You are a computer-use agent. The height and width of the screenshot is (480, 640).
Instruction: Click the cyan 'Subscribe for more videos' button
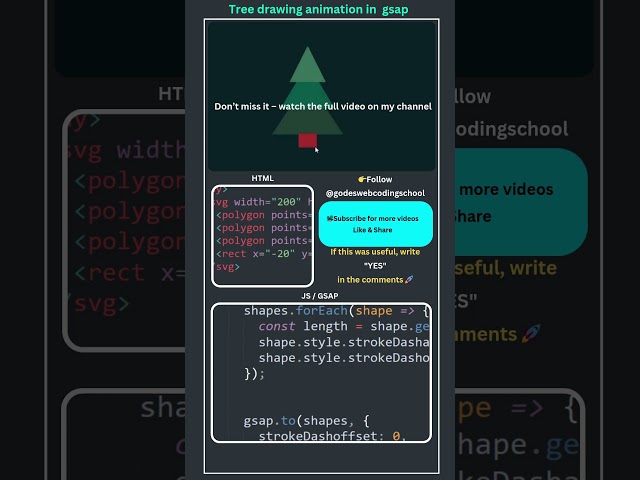pos(376,224)
